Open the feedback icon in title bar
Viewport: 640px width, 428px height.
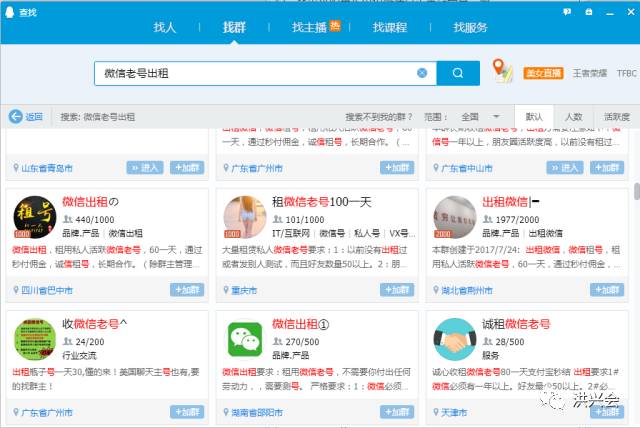click(567, 12)
